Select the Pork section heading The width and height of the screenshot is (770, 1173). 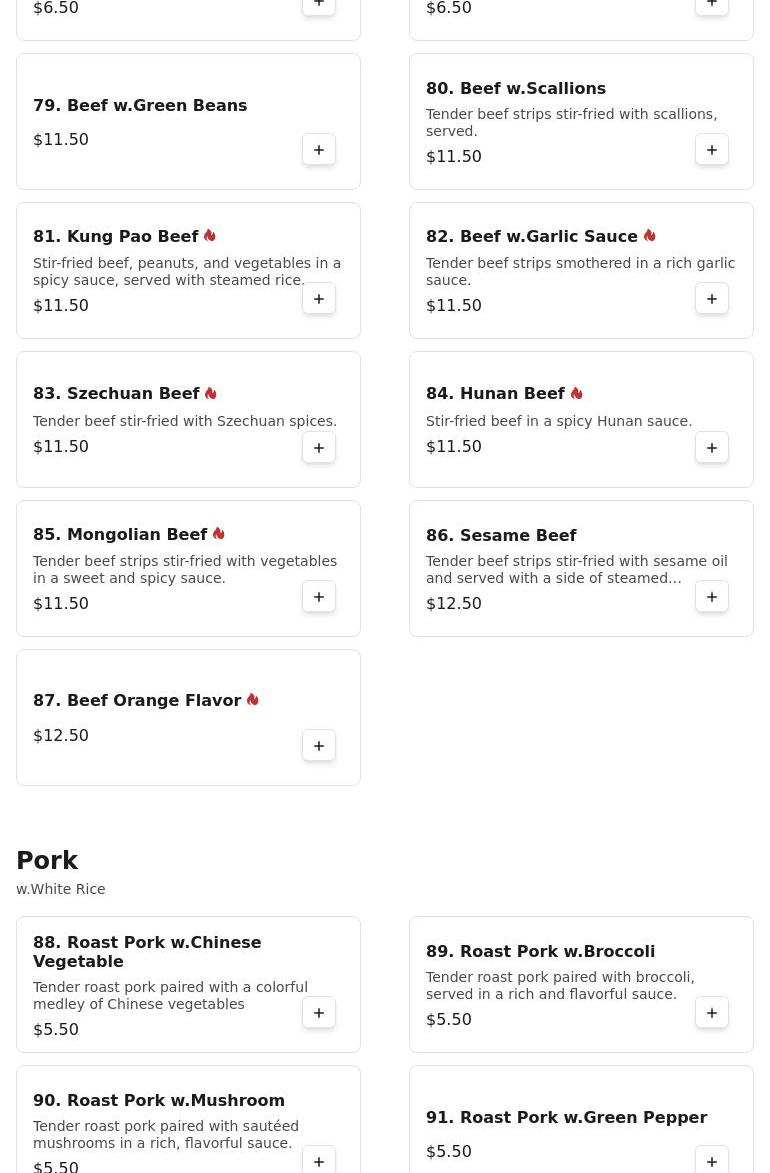pos(47,860)
